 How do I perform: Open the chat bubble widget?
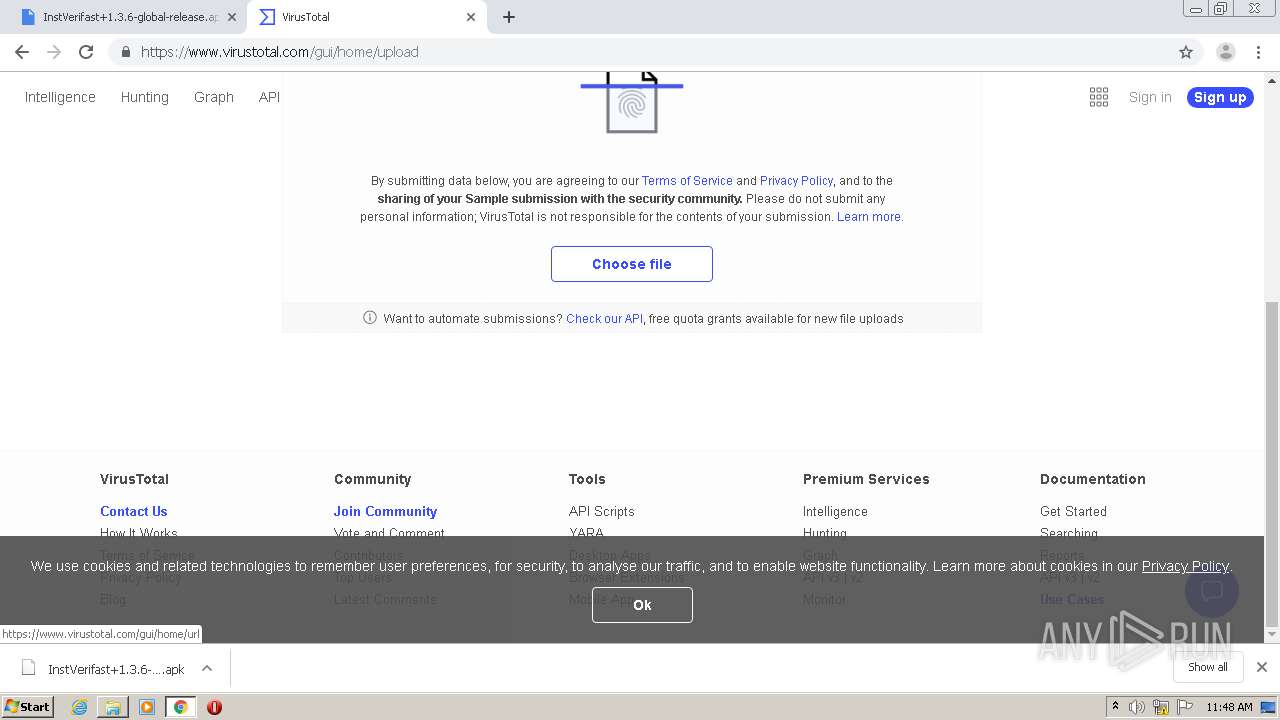(1212, 590)
